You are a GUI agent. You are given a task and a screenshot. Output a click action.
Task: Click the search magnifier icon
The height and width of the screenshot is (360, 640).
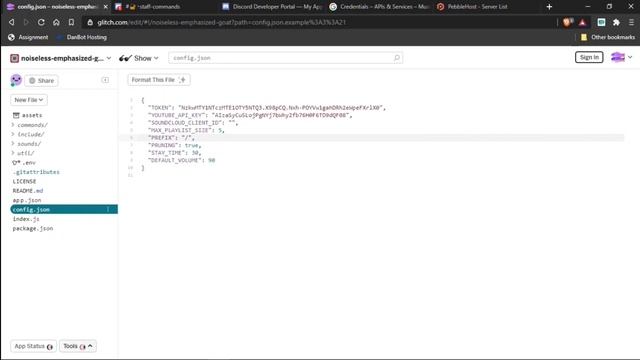pyautogui.click(x=397, y=58)
